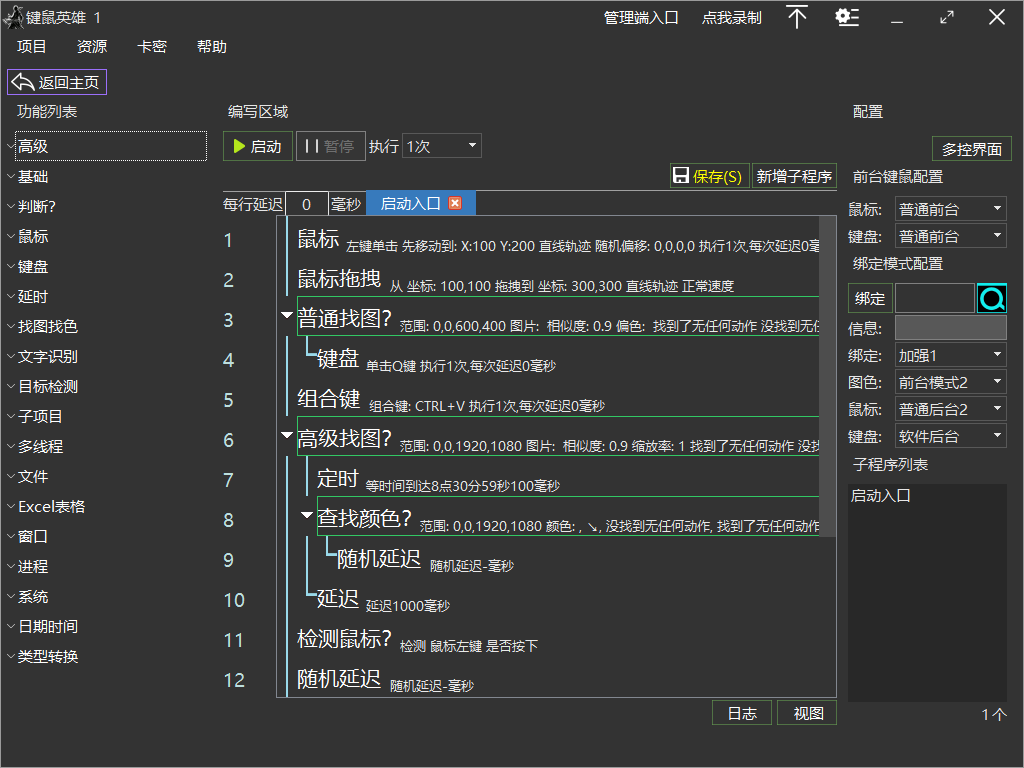
Task: Open the 鼠标 普通前台 dropdown
Action: click(x=950, y=209)
